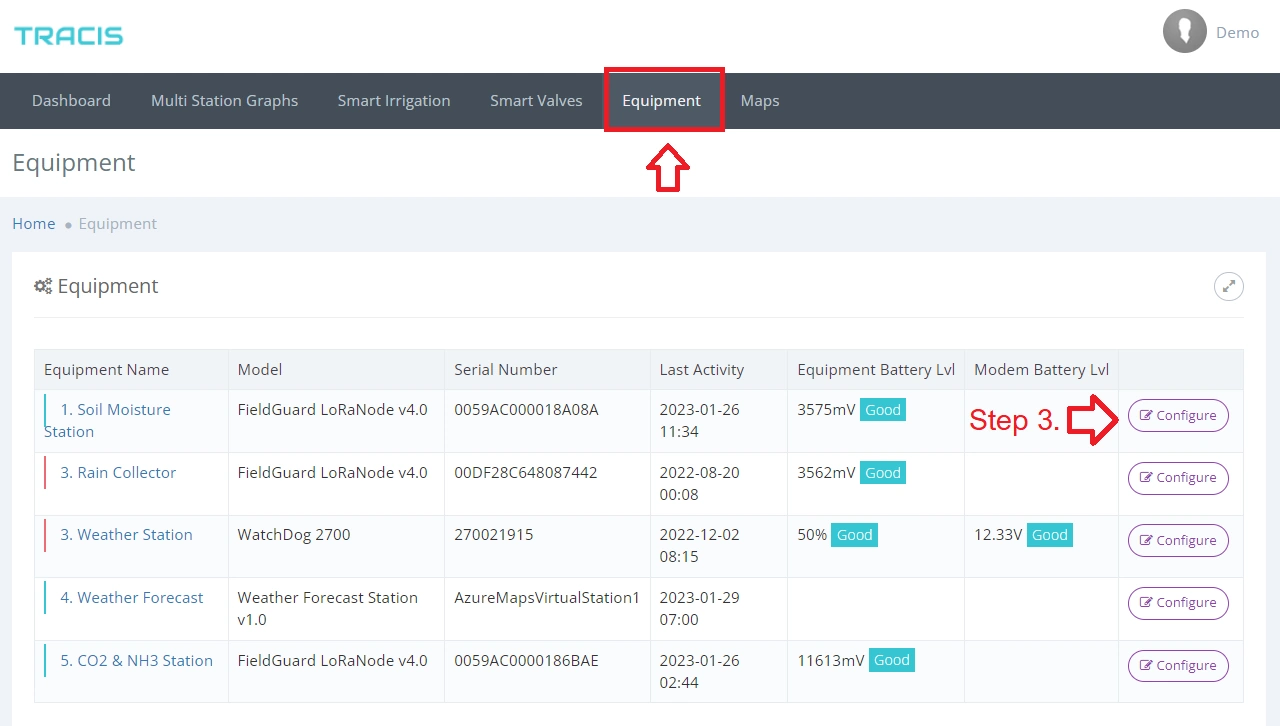The height and width of the screenshot is (726, 1280).
Task: Click the Good badge next to 11613mV
Action: pyautogui.click(x=891, y=660)
